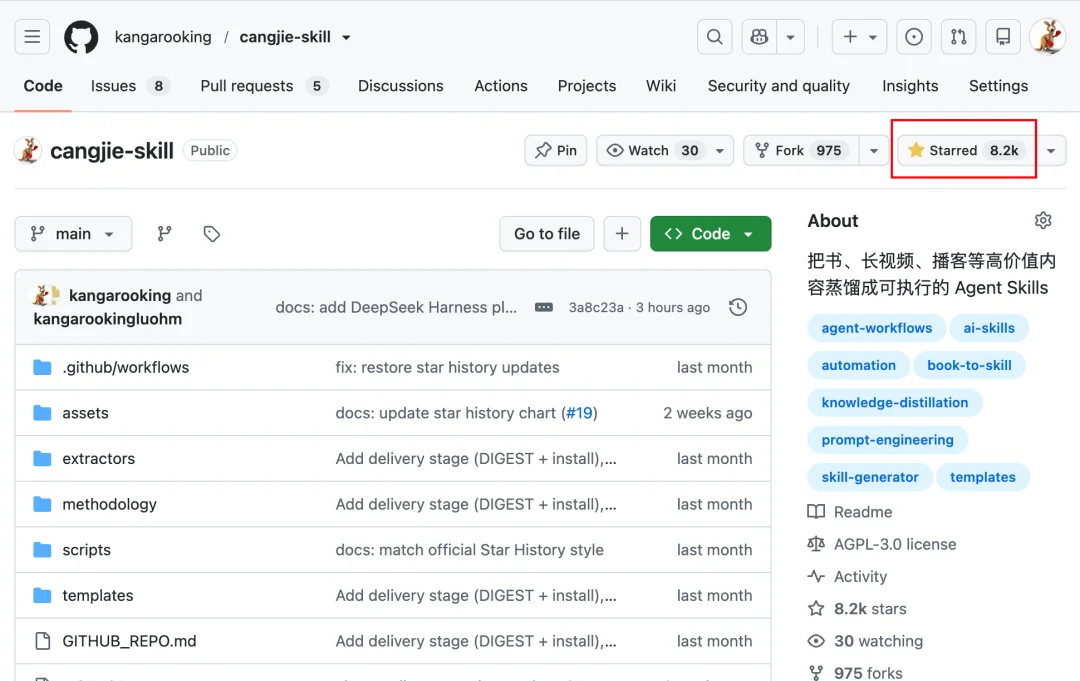Open the 30 watching link
This screenshot has width=1080, height=681.
tap(865, 641)
